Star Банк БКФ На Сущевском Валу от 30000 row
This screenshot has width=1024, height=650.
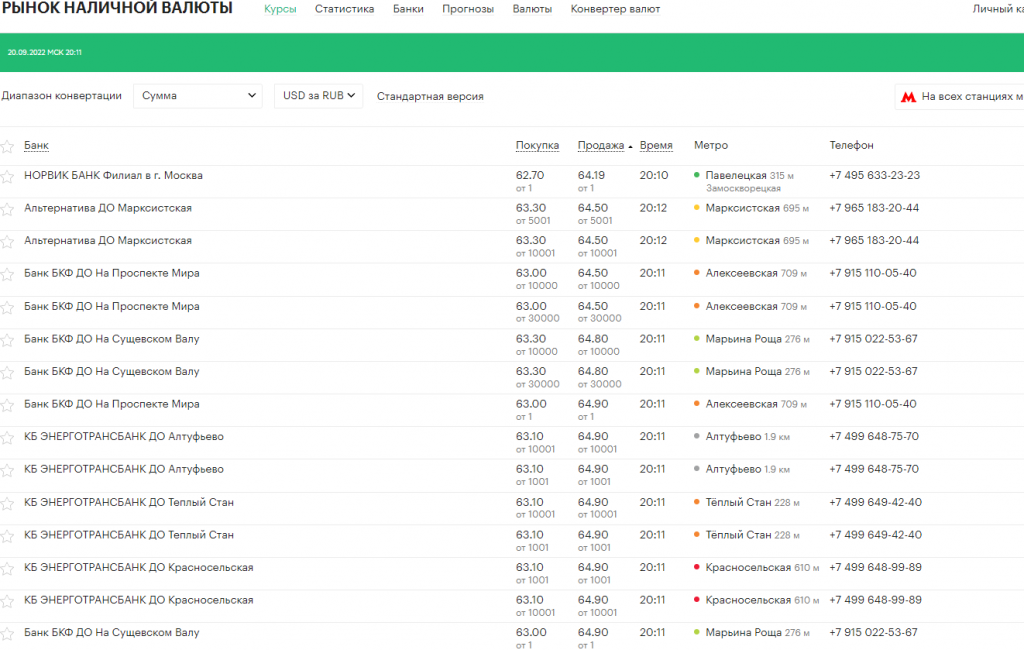point(7,372)
